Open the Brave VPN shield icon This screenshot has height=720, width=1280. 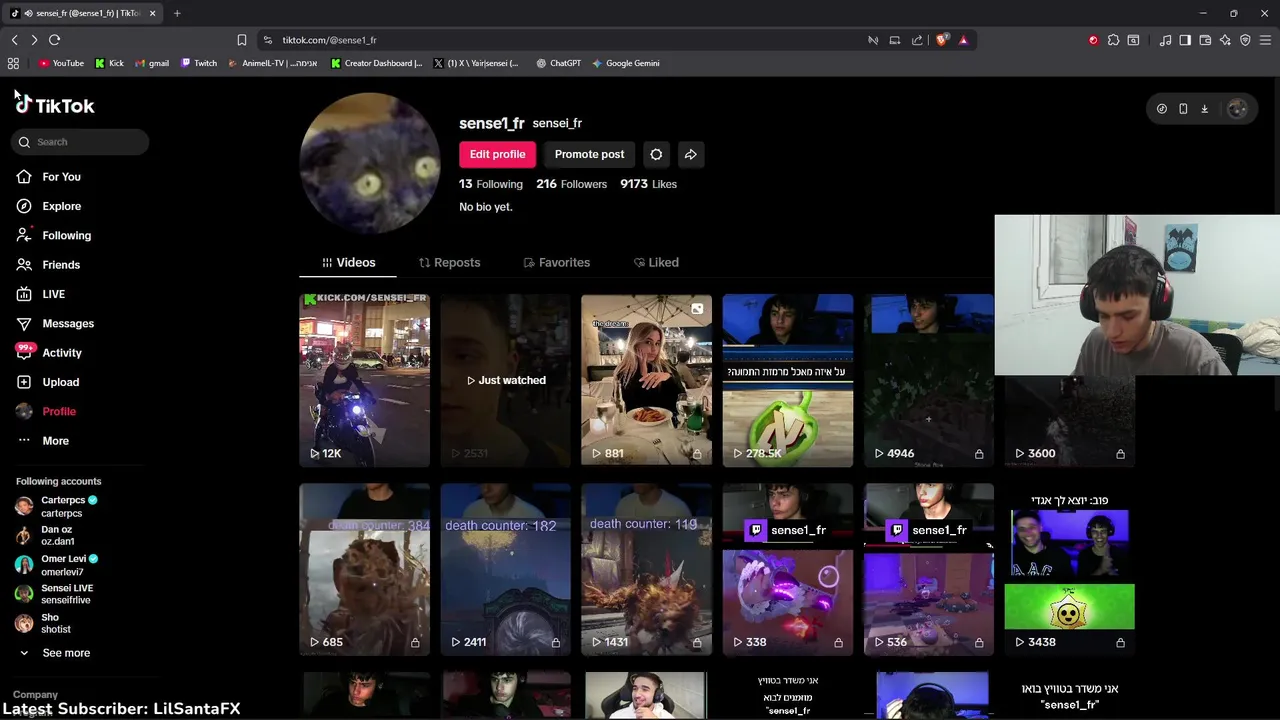(1245, 40)
